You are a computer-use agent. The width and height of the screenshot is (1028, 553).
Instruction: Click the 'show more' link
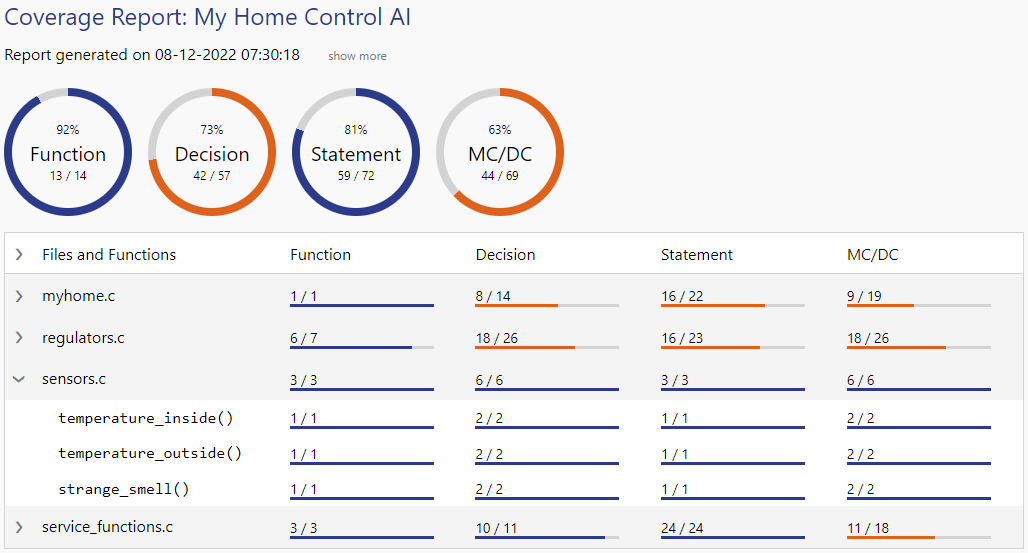(x=357, y=56)
